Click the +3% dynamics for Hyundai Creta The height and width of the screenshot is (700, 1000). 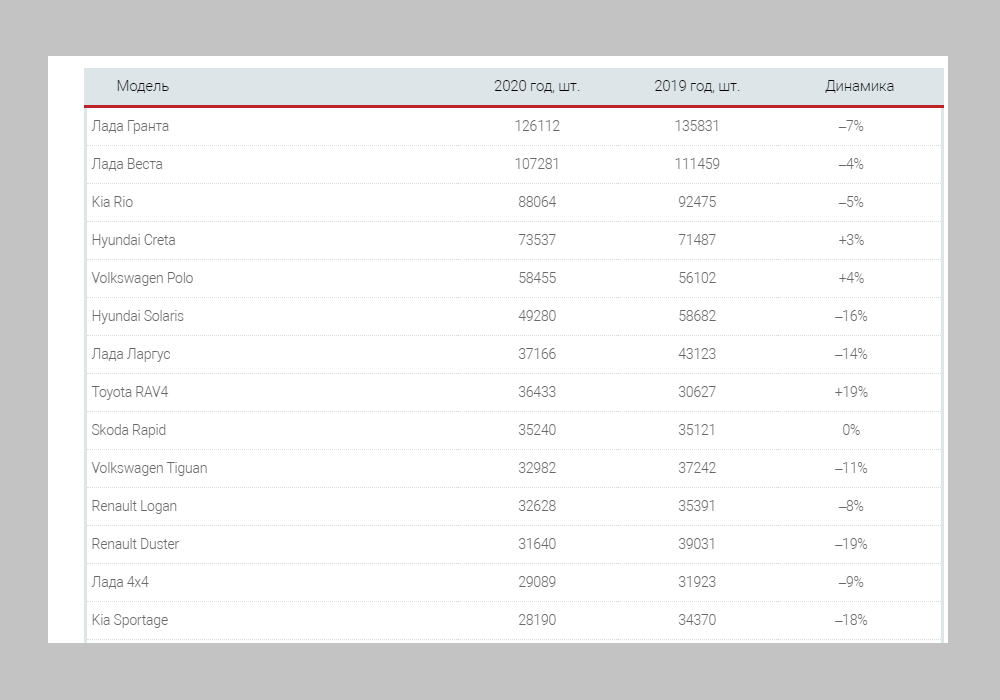(851, 240)
